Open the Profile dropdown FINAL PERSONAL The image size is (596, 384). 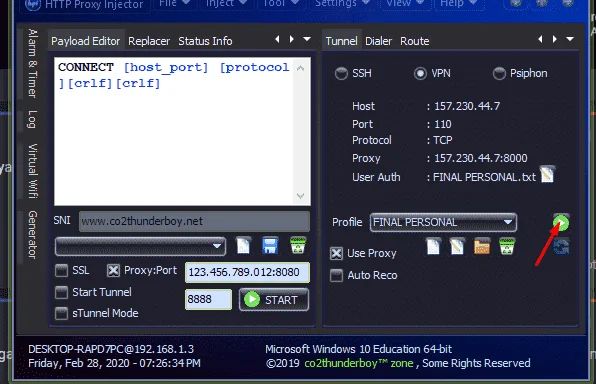[x=443, y=222]
